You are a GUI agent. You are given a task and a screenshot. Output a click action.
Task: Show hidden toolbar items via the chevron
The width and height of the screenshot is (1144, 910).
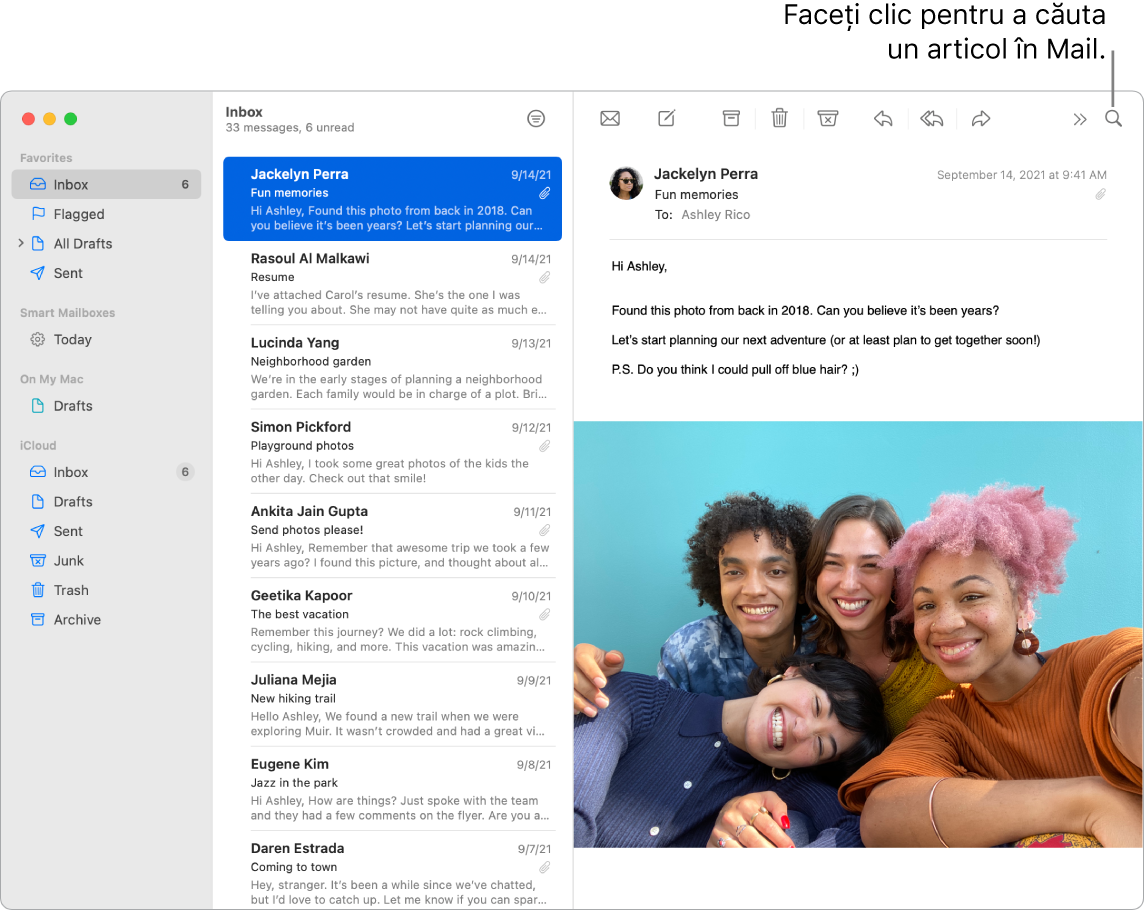(x=1080, y=118)
